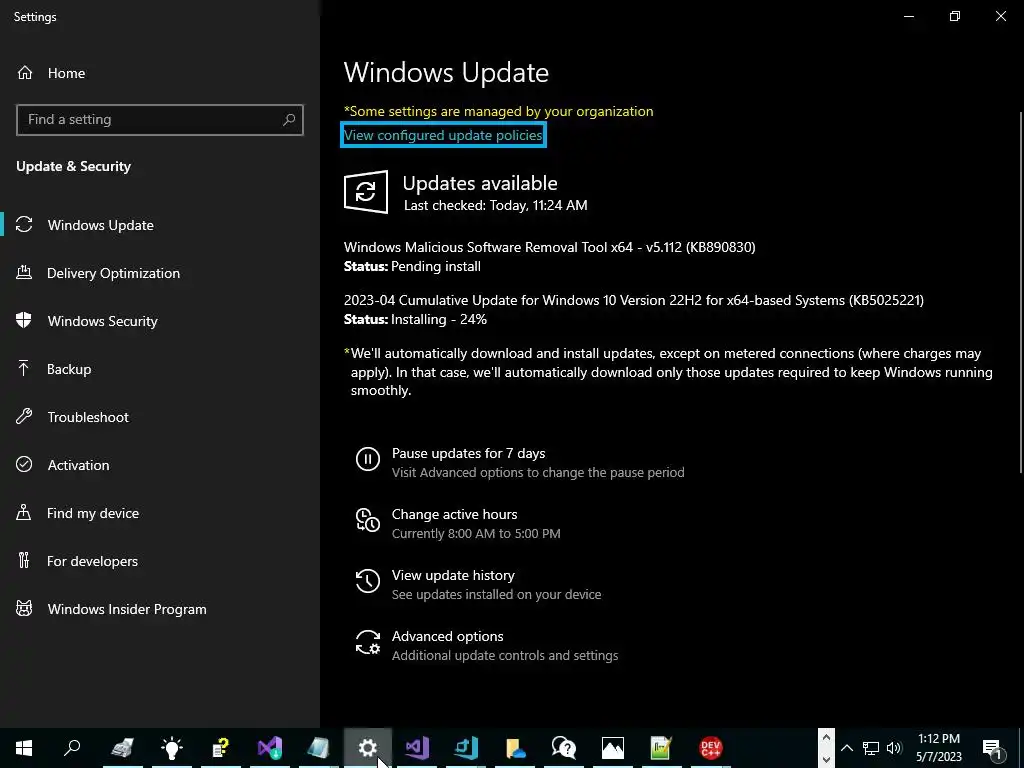Click the Settings gear taskbar icon
The height and width of the screenshot is (768, 1024).
click(x=368, y=748)
